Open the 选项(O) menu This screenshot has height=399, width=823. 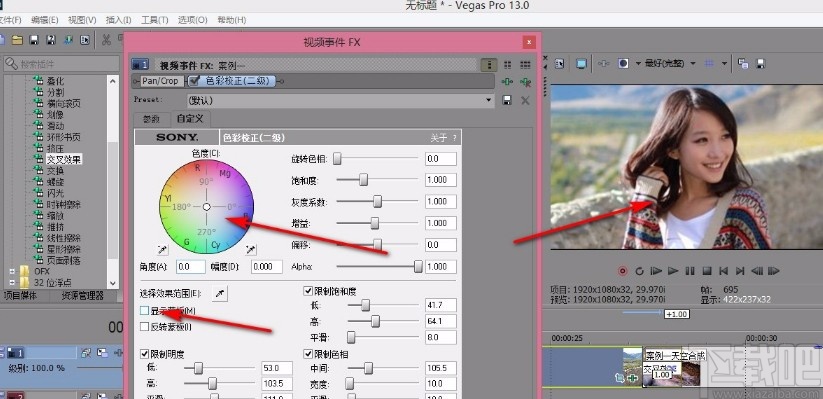coord(192,20)
